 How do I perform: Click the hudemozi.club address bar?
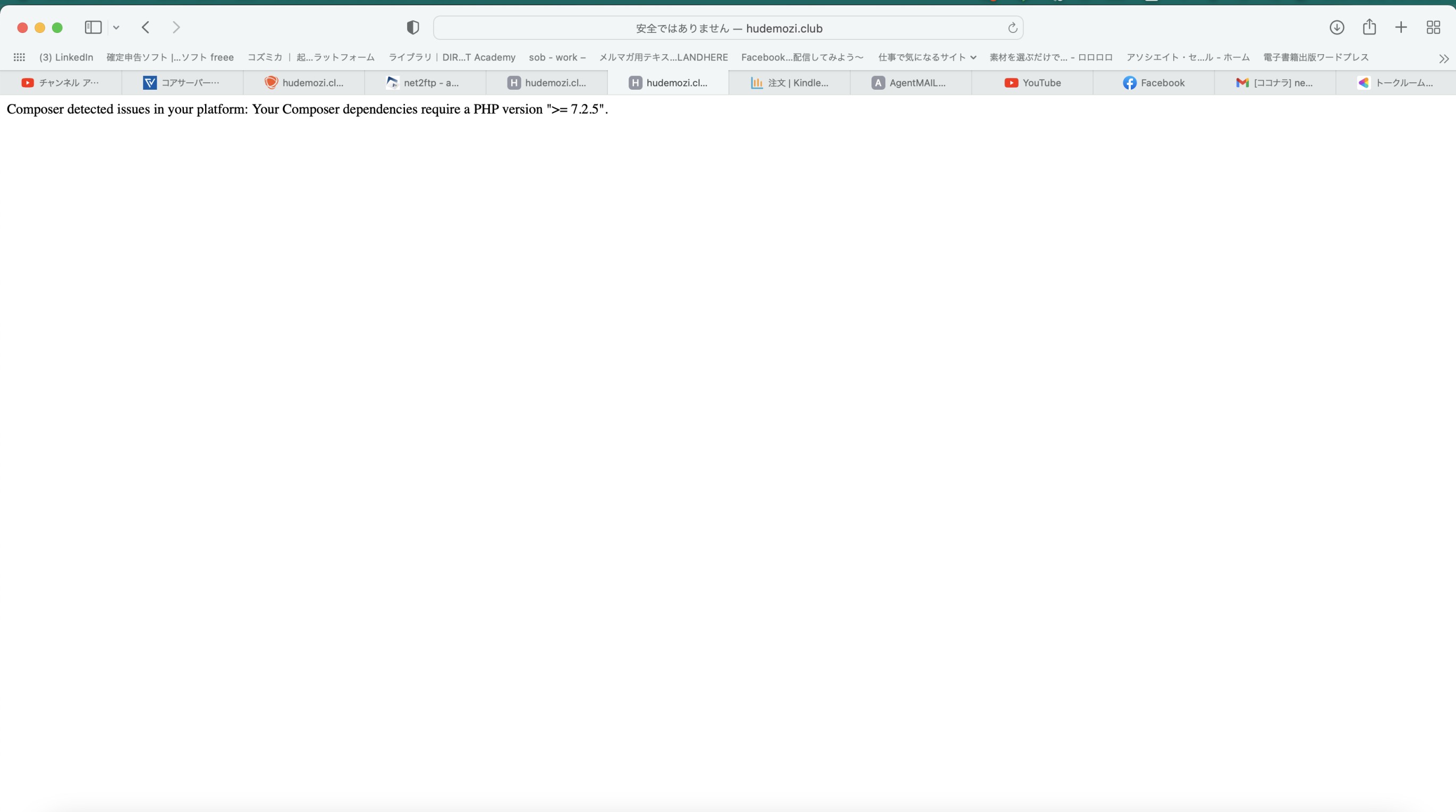pos(728,28)
